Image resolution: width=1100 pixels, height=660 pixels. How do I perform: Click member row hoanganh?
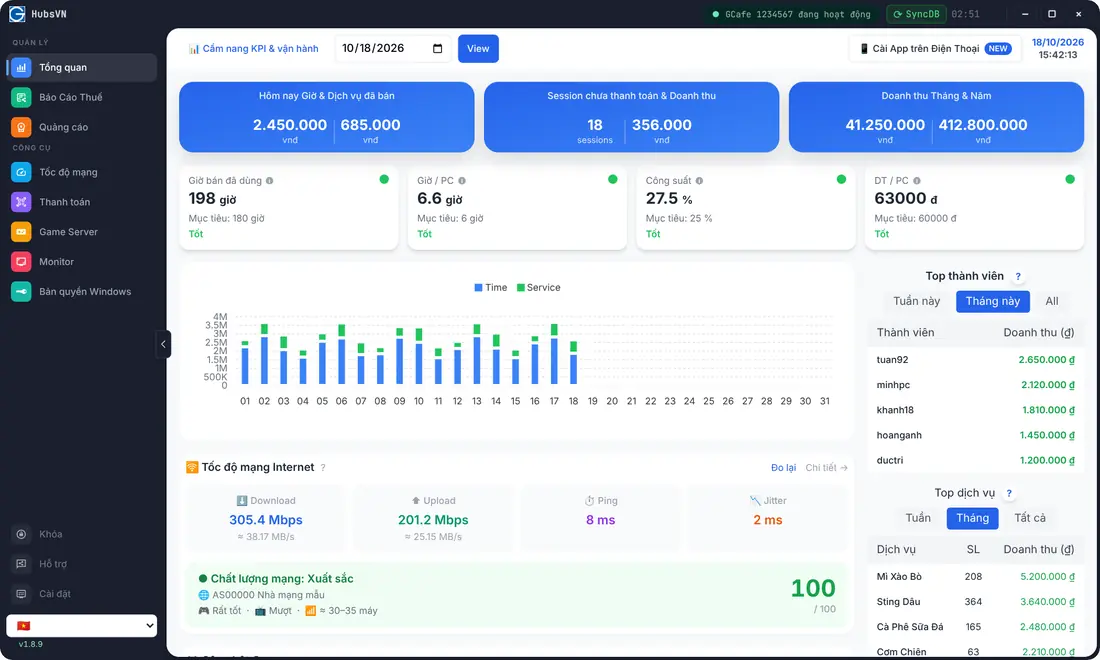tap(975, 436)
